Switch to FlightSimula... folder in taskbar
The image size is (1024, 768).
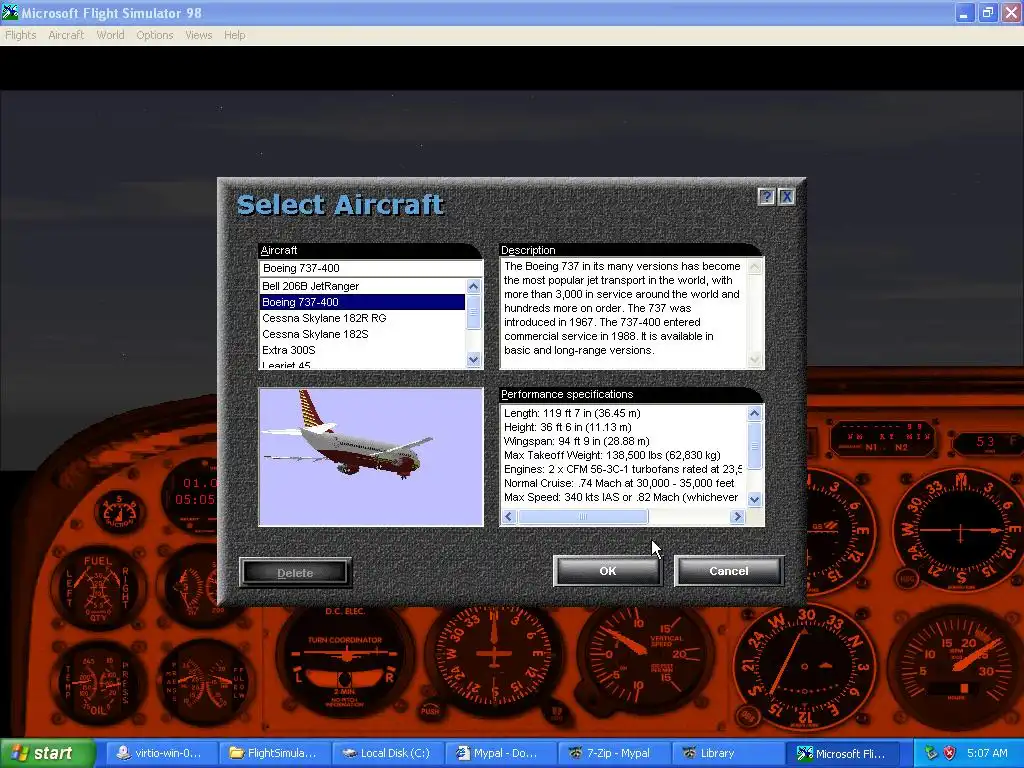click(x=273, y=753)
